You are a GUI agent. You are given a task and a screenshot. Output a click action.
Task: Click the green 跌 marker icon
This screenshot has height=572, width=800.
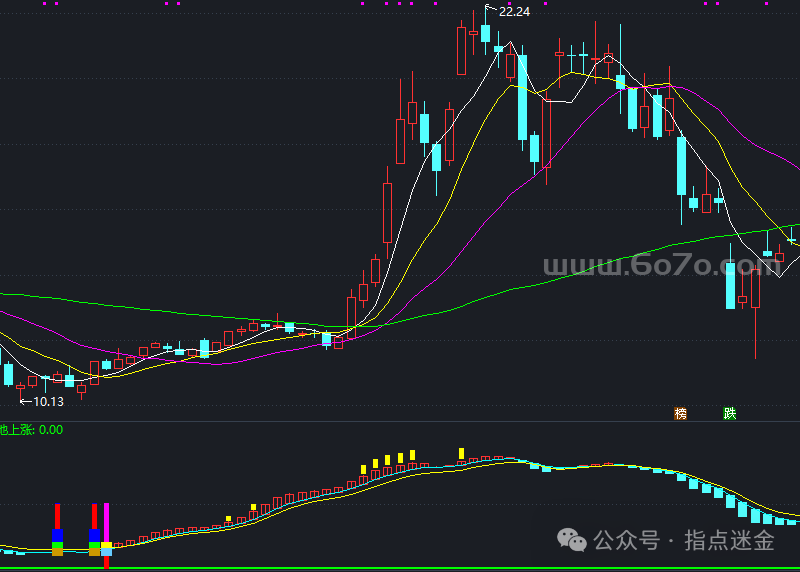[x=730, y=413]
